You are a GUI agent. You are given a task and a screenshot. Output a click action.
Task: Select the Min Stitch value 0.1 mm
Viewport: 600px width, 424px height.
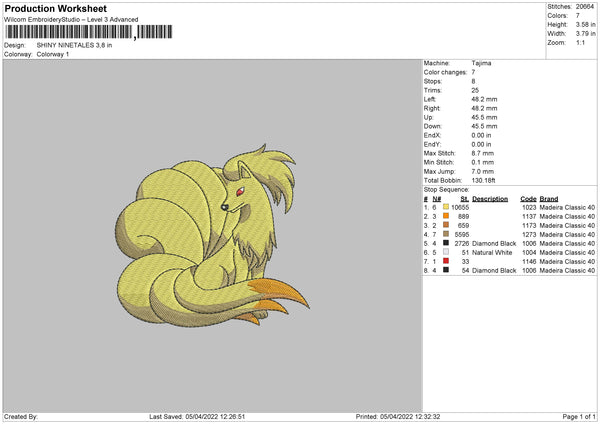(x=483, y=162)
